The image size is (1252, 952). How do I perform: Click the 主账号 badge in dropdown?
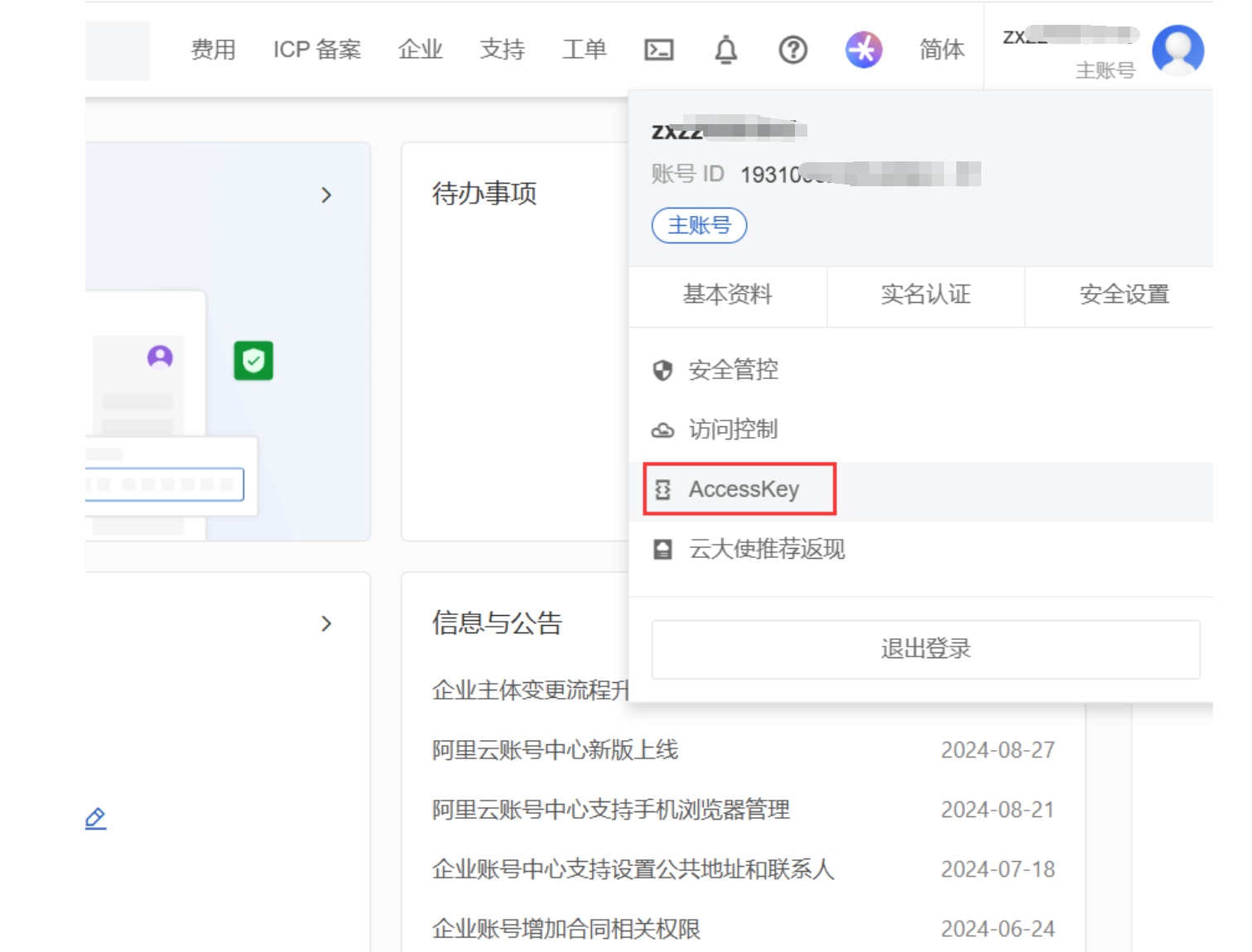[700, 226]
